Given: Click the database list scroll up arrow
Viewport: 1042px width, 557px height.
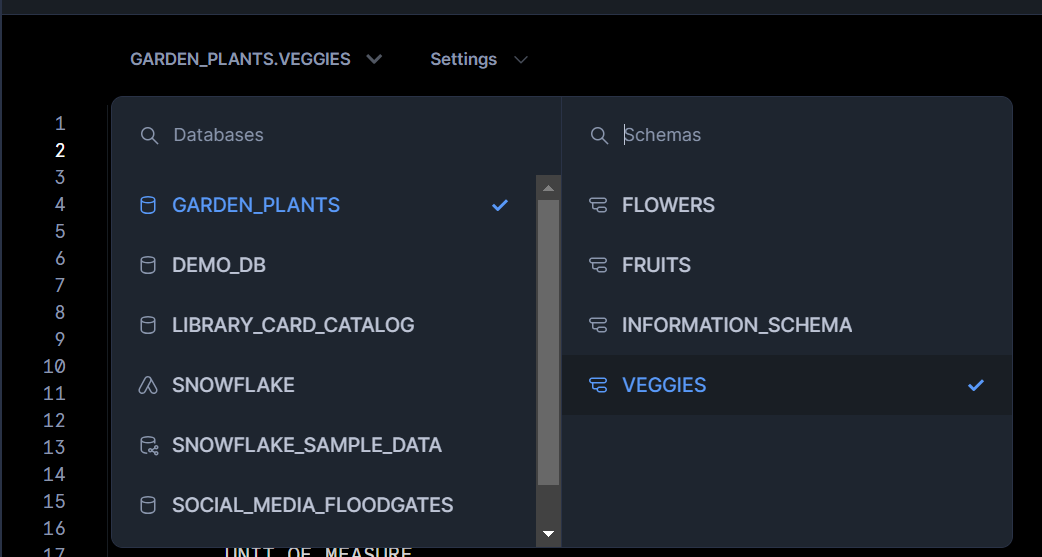Looking at the screenshot, I should pyautogui.click(x=548, y=189).
